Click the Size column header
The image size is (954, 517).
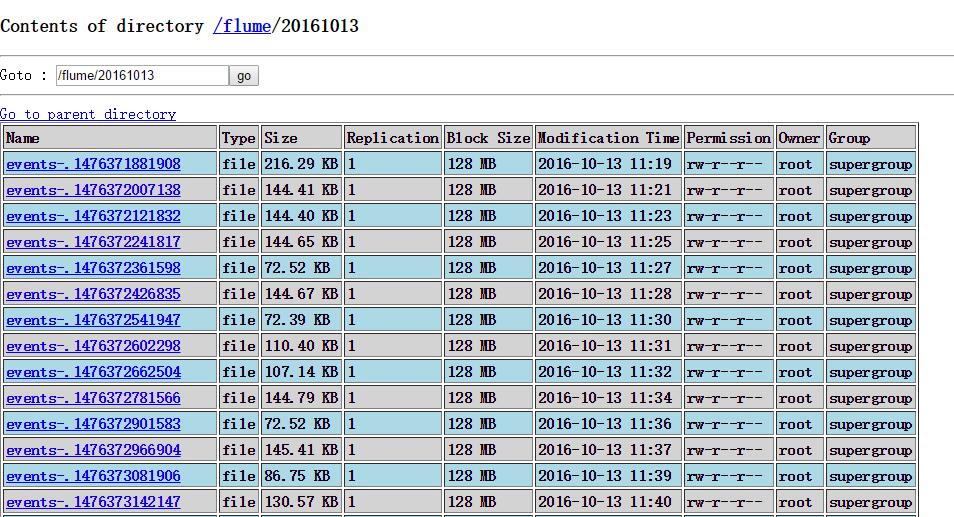(x=301, y=138)
